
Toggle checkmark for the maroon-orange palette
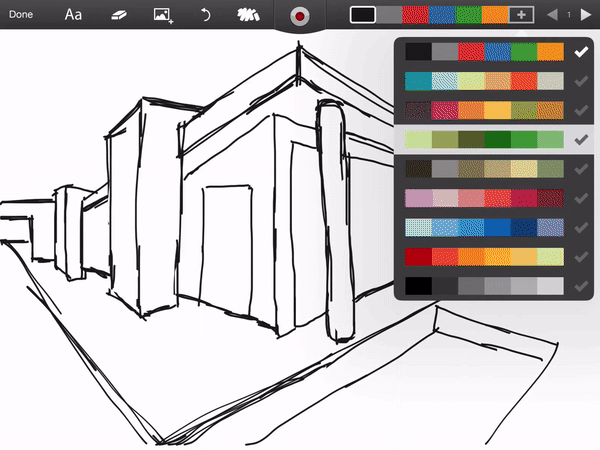(x=581, y=110)
